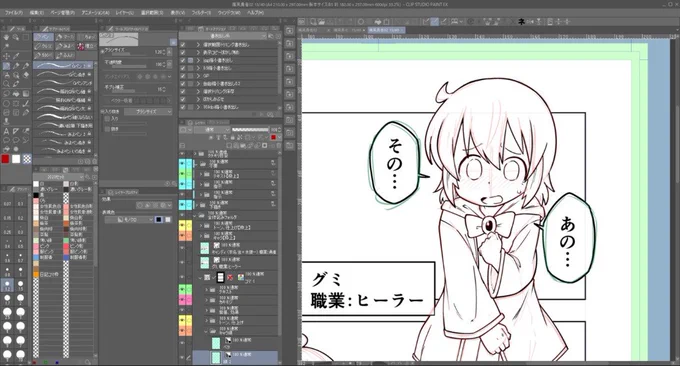Click the brush size value 120
Image resolution: width=680 pixels, height=366 pixels.
pyautogui.click(x=159, y=52)
